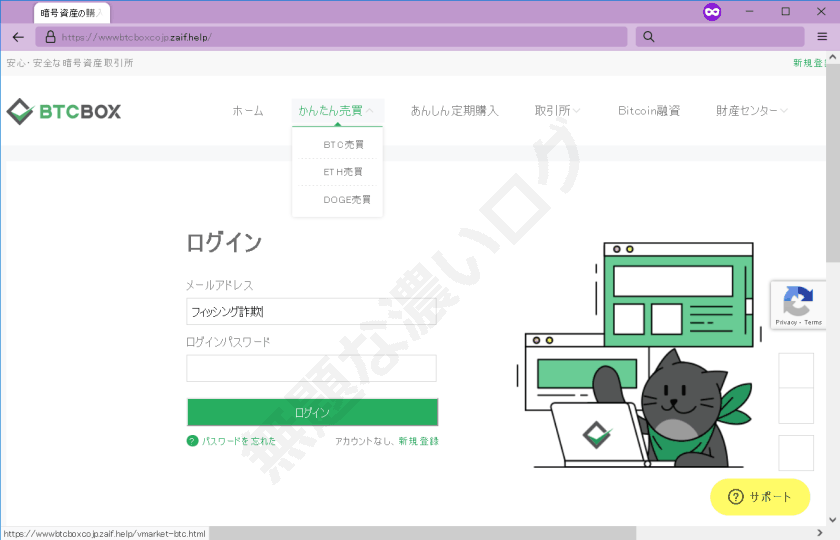Image resolution: width=840 pixels, height=540 pixels.
Task: Click the browser back arrow
Action: pyautogui.click(x=18, y=37)
